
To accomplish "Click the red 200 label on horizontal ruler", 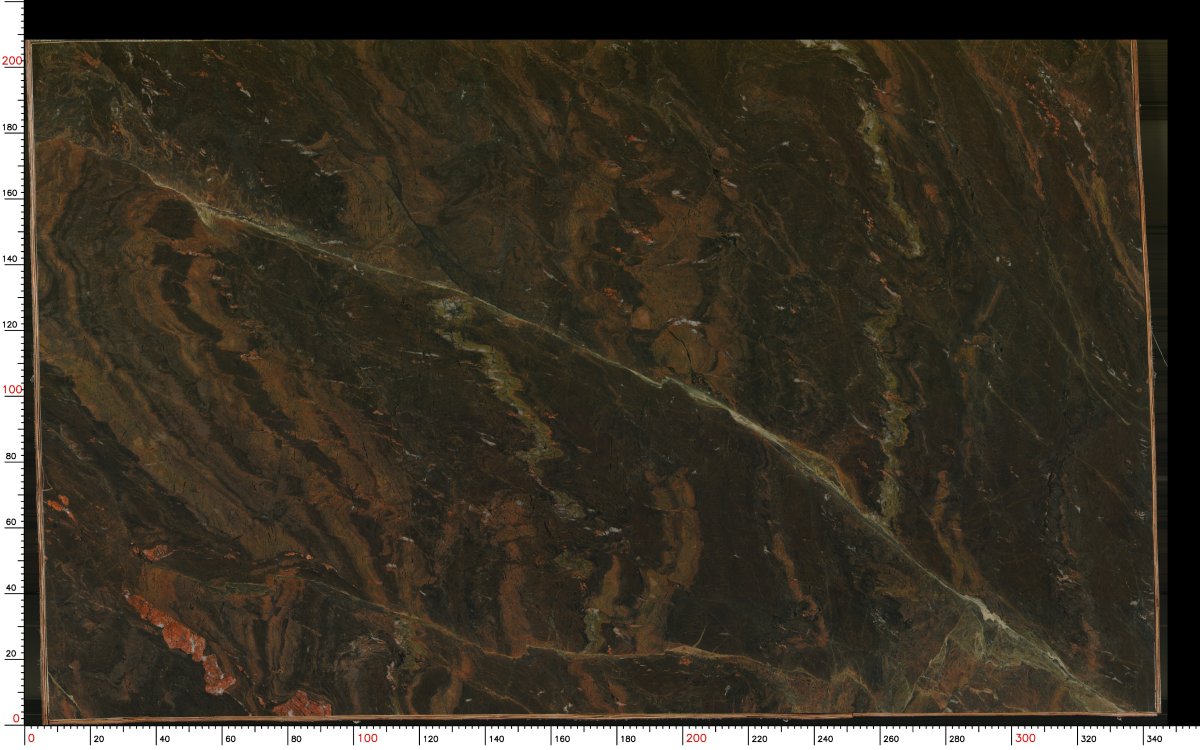I will coord(696,739).
